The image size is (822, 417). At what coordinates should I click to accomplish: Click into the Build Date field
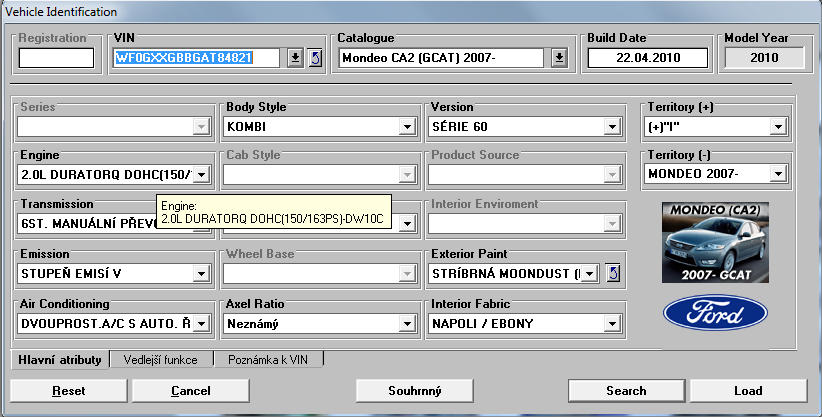coord(648,58)
